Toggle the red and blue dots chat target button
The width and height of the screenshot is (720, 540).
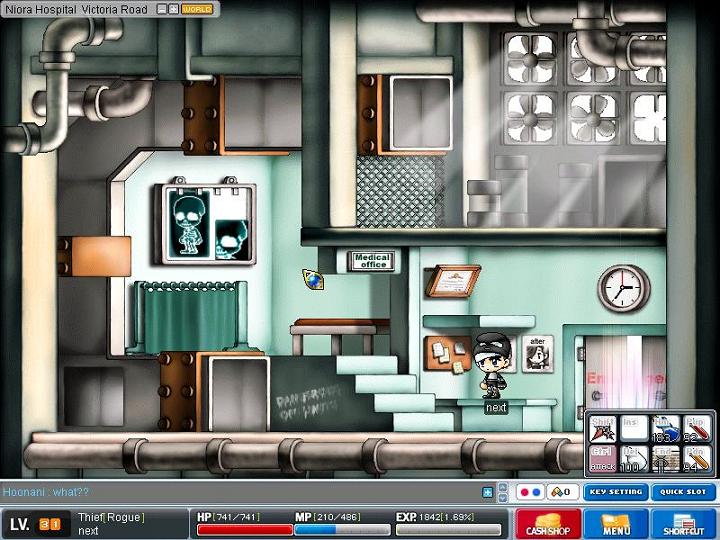[531, 492]
